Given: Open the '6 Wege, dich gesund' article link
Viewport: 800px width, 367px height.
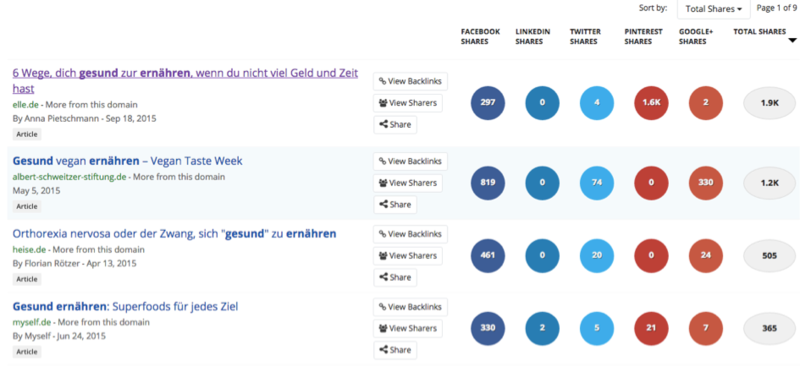Looking at the screenshot, I should tap(185, 81).
